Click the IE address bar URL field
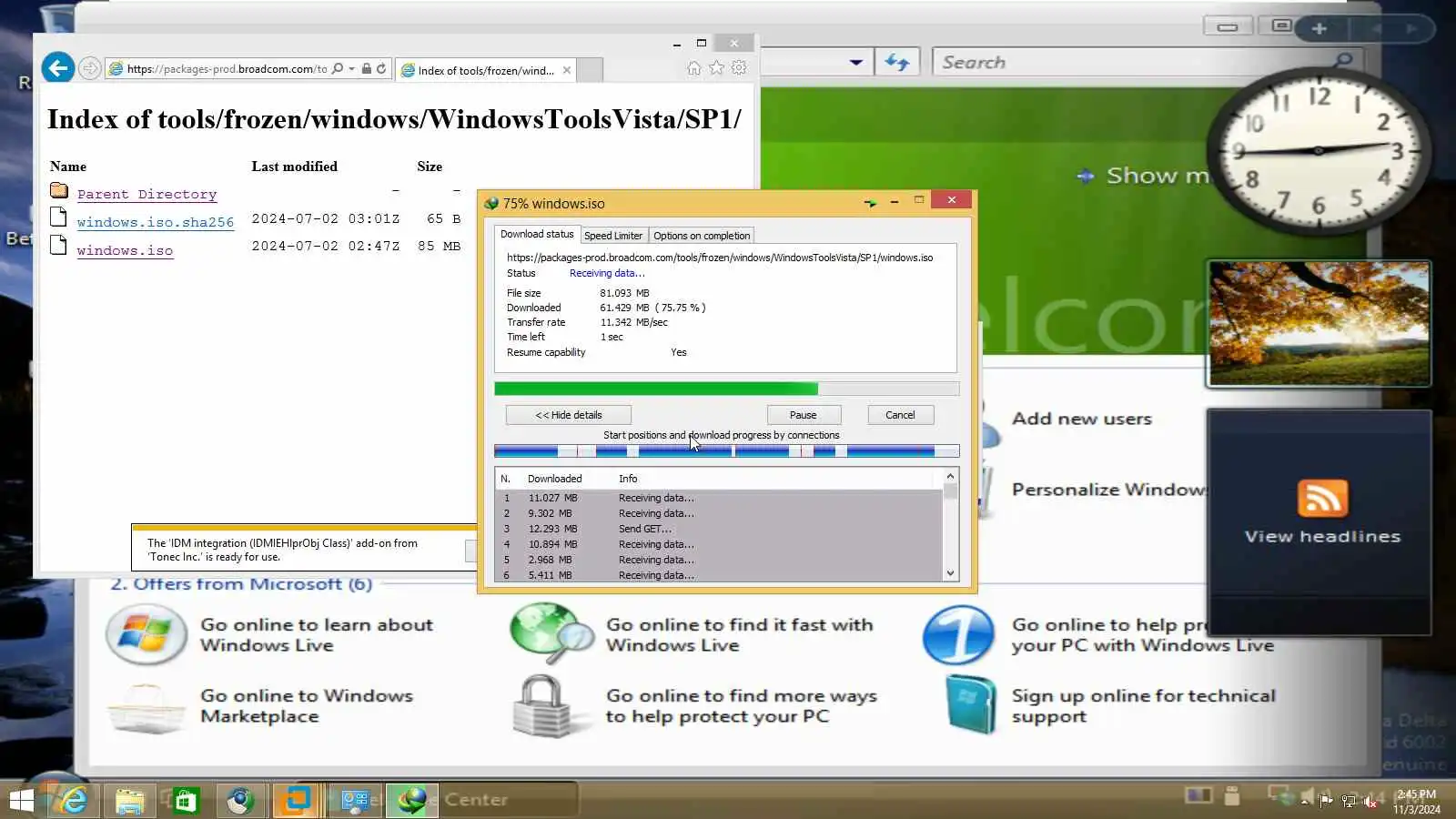The width and height of the screenshot is (1456, 819). coord(226,68)
